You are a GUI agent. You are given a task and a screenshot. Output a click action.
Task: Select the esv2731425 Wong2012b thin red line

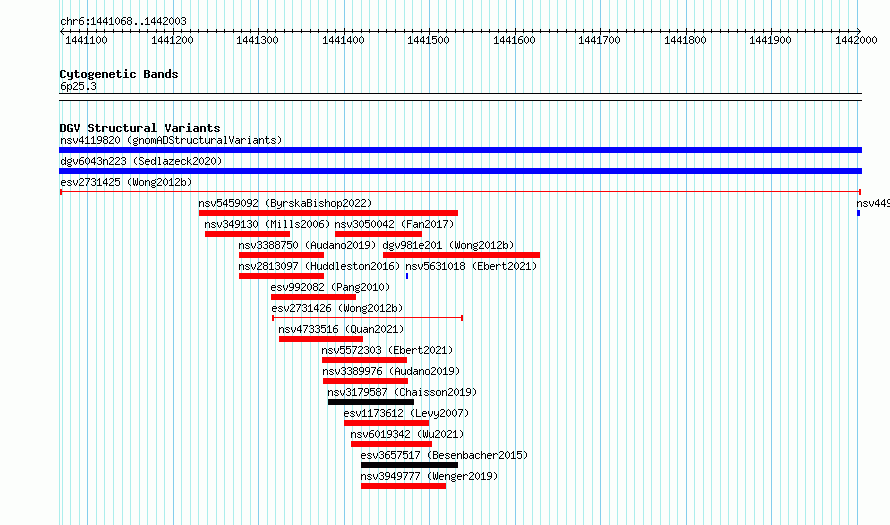460,192
